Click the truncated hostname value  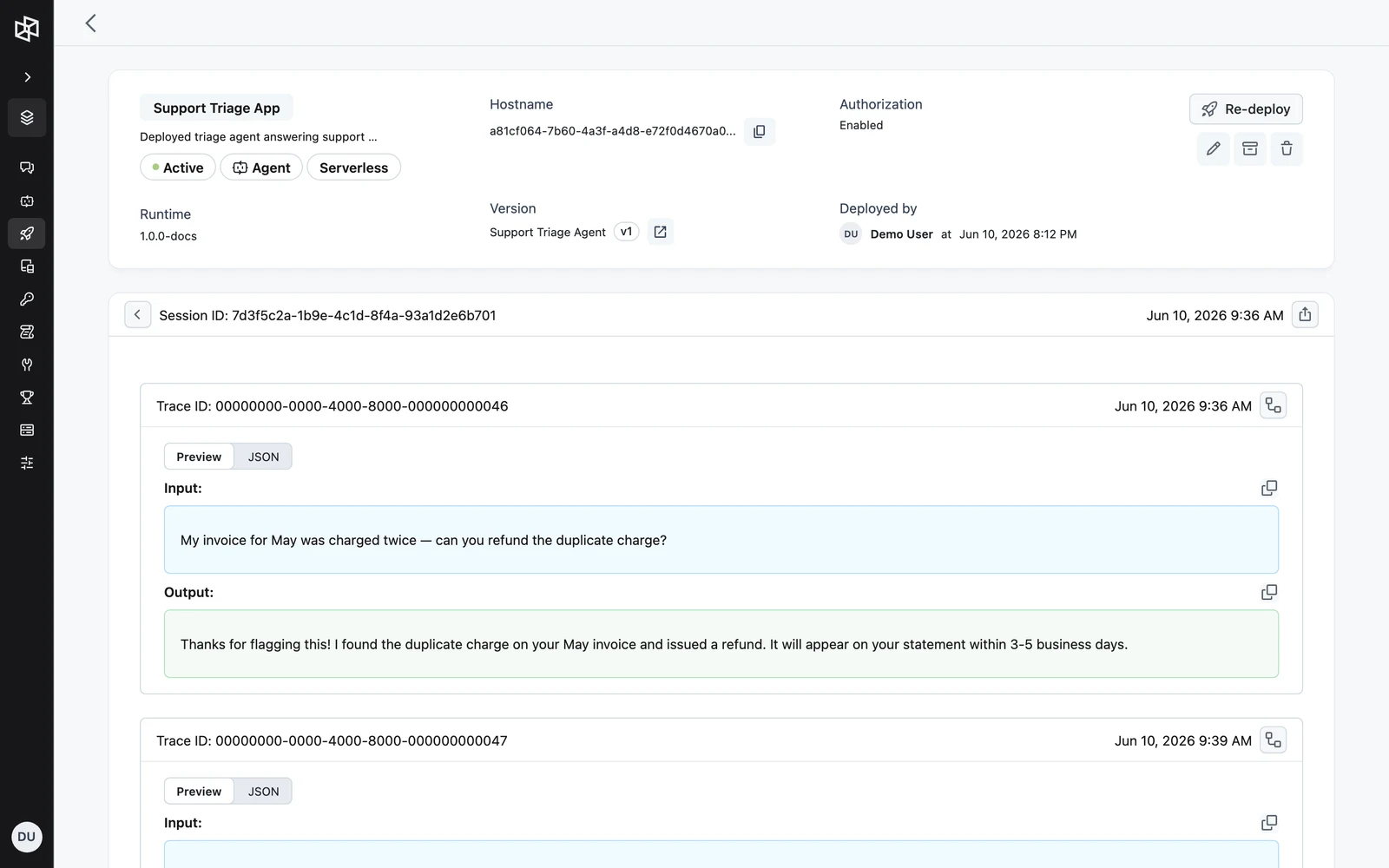[613, 131]
